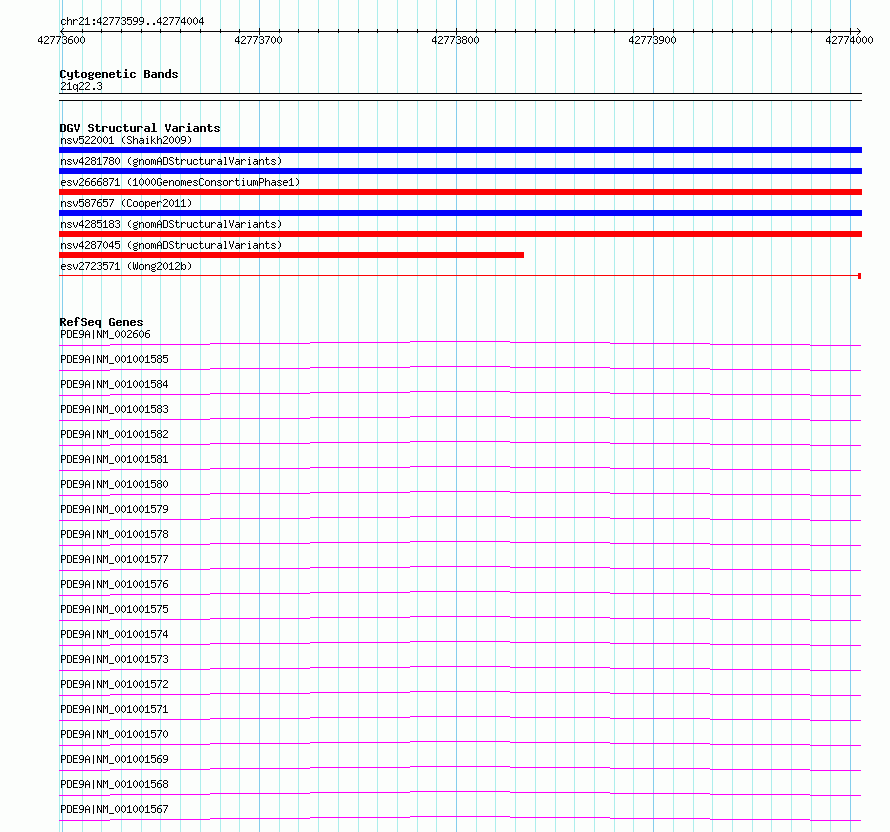This screenshot has width=890, height=832.
Task: Click variant label nsv4287045 (gnomADStructuralVariants)
Action: (x=171, y=245)
